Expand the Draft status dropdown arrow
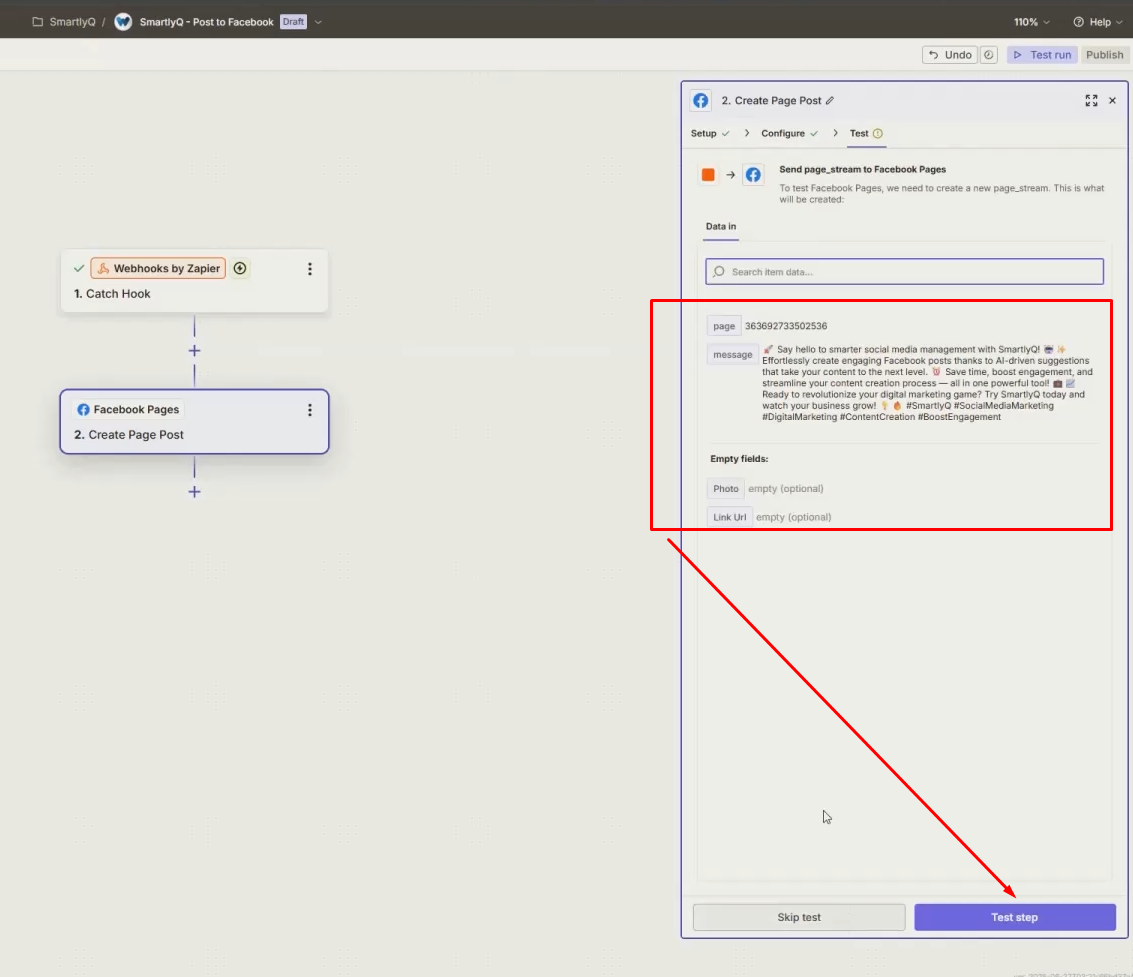The image size is (1133, 977). click(318, 22)
